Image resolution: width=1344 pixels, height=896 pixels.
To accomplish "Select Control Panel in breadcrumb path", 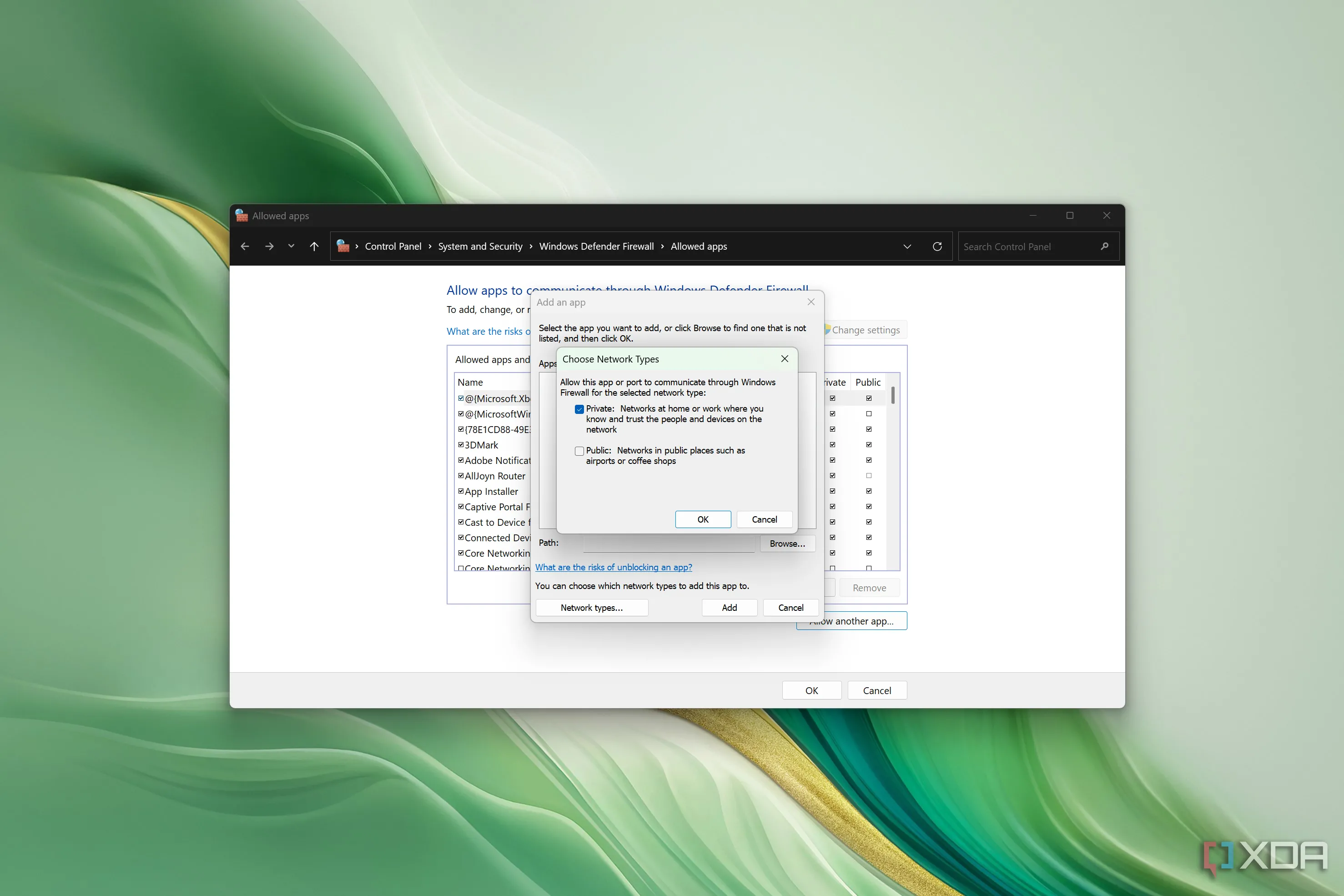I will coord(393,246).
